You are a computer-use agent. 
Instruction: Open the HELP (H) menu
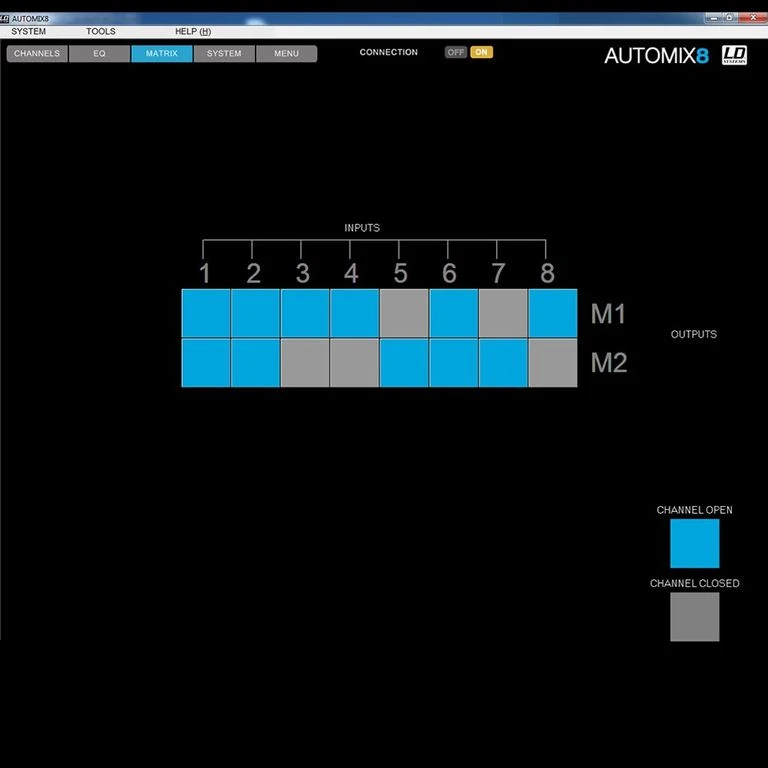(x=193, y=32)
